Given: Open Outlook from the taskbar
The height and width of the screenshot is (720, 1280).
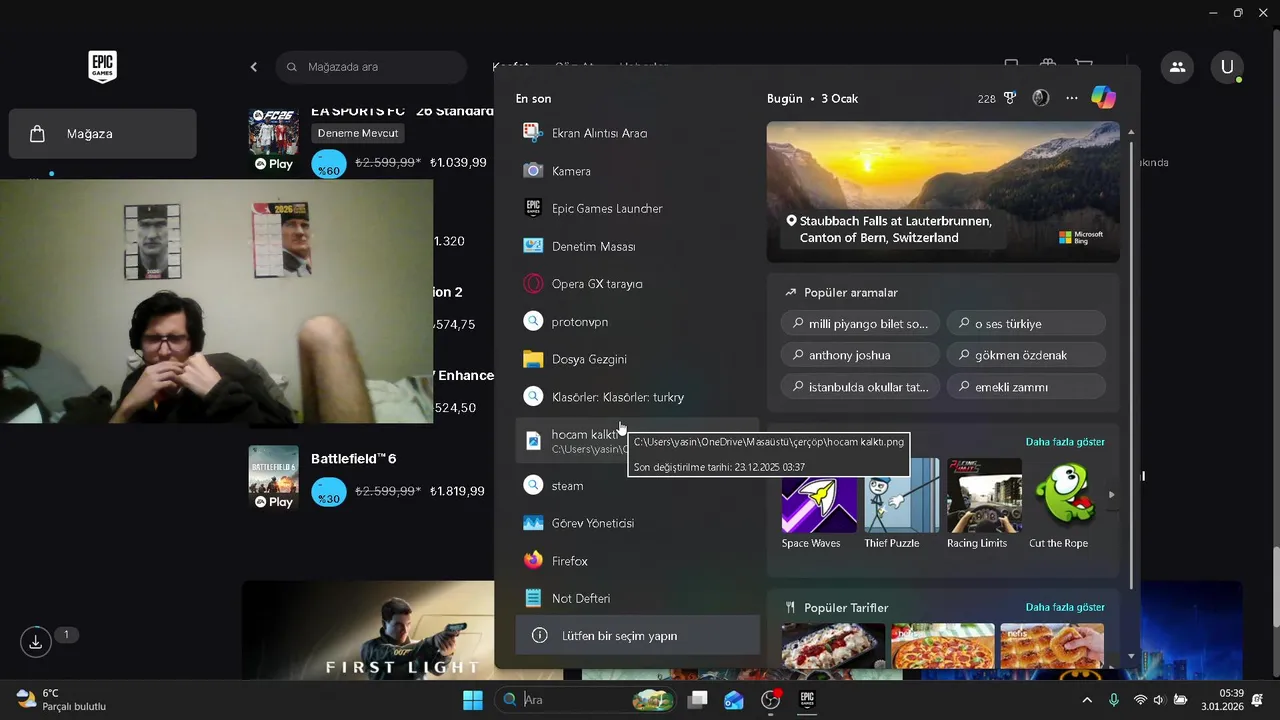Looking at the screenshot, I should pos(734,700).
